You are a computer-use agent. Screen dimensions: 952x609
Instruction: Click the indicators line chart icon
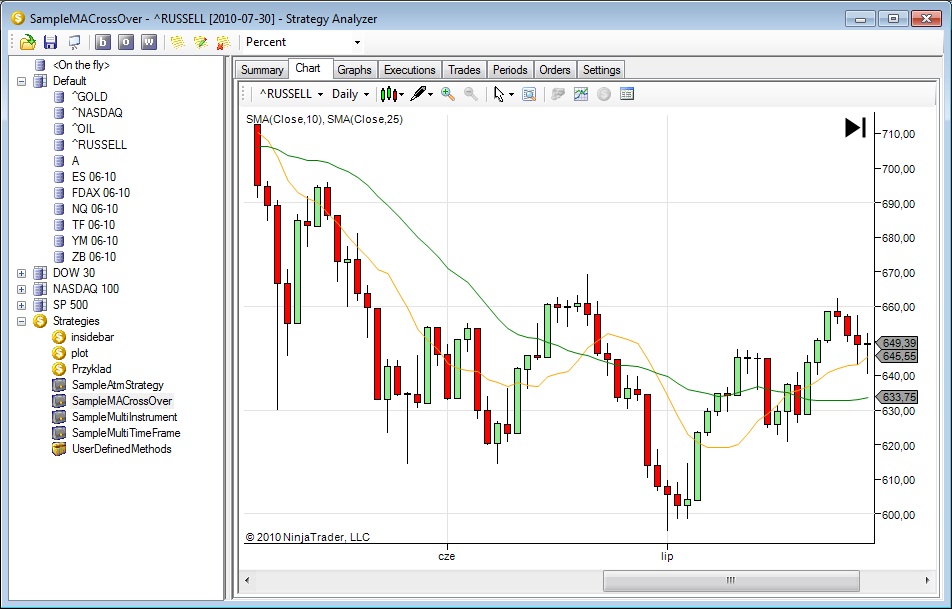(581, 94)
